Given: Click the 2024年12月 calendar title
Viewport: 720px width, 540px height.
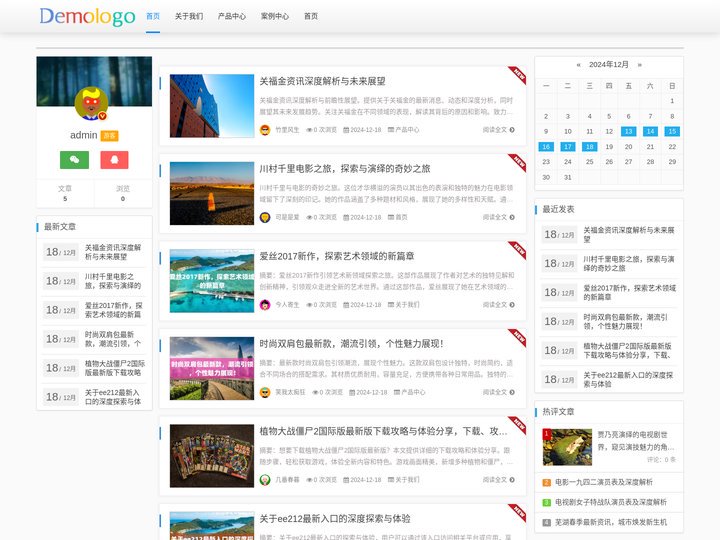Looking at the screenshot, I should (x=609, y=65).
